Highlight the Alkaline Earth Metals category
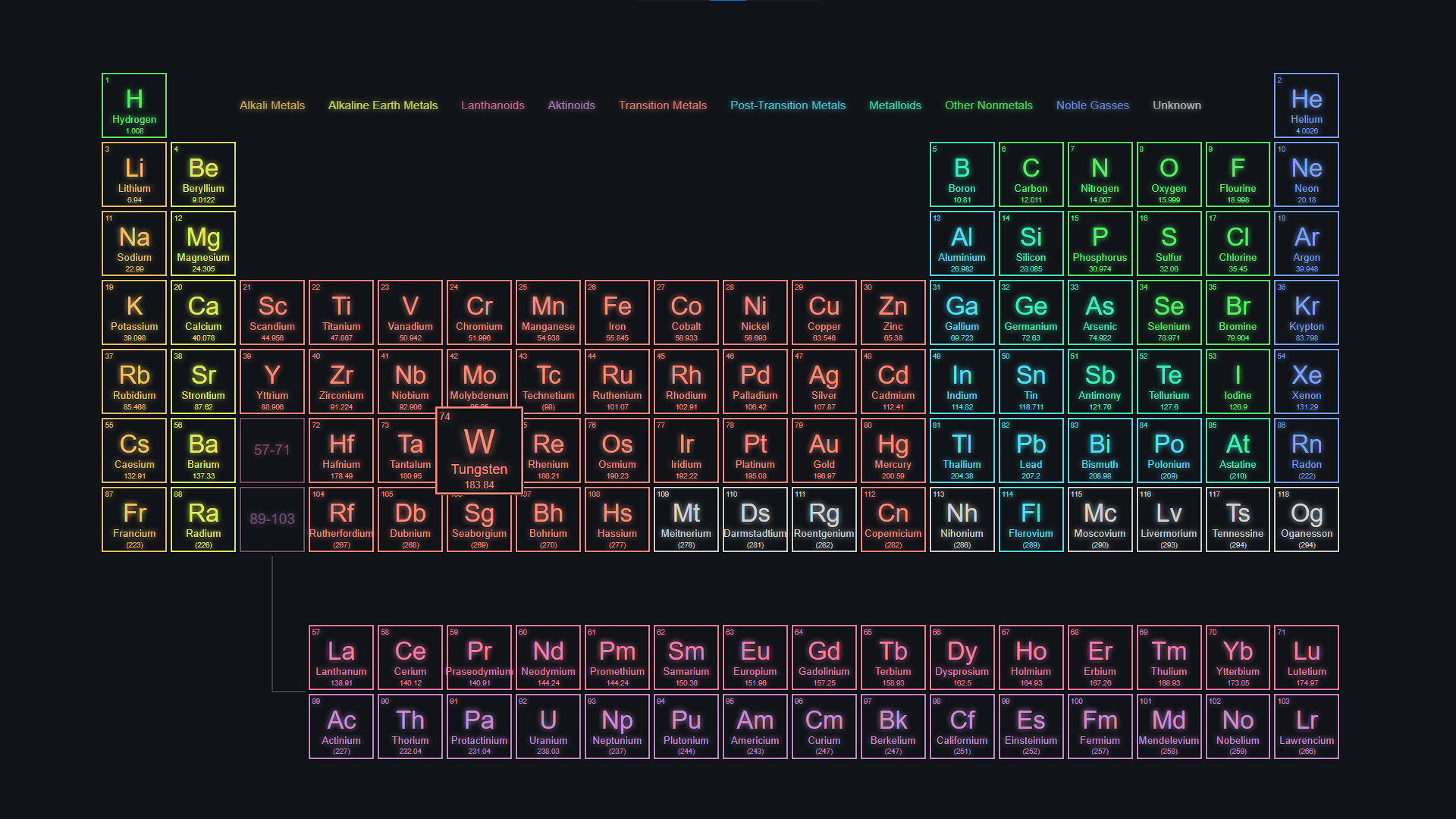Image resolution: width=1456 pixels, height=819 pixels. pyautogui.click(x=383, y=105)
